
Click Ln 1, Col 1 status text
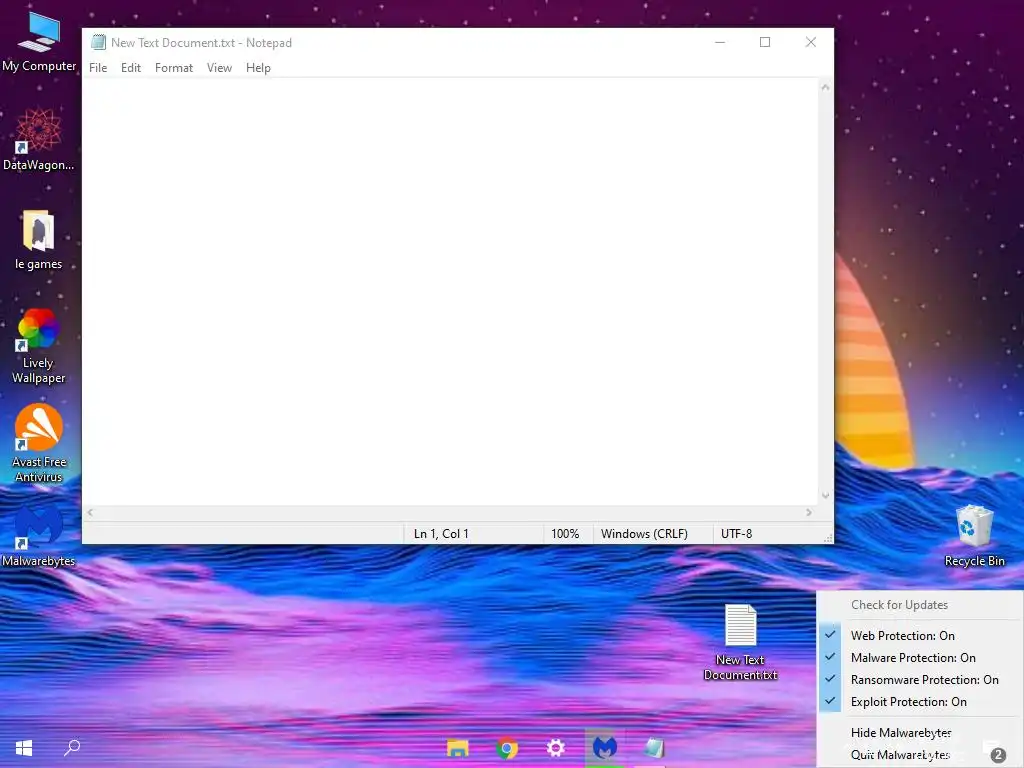coord(441,534)
